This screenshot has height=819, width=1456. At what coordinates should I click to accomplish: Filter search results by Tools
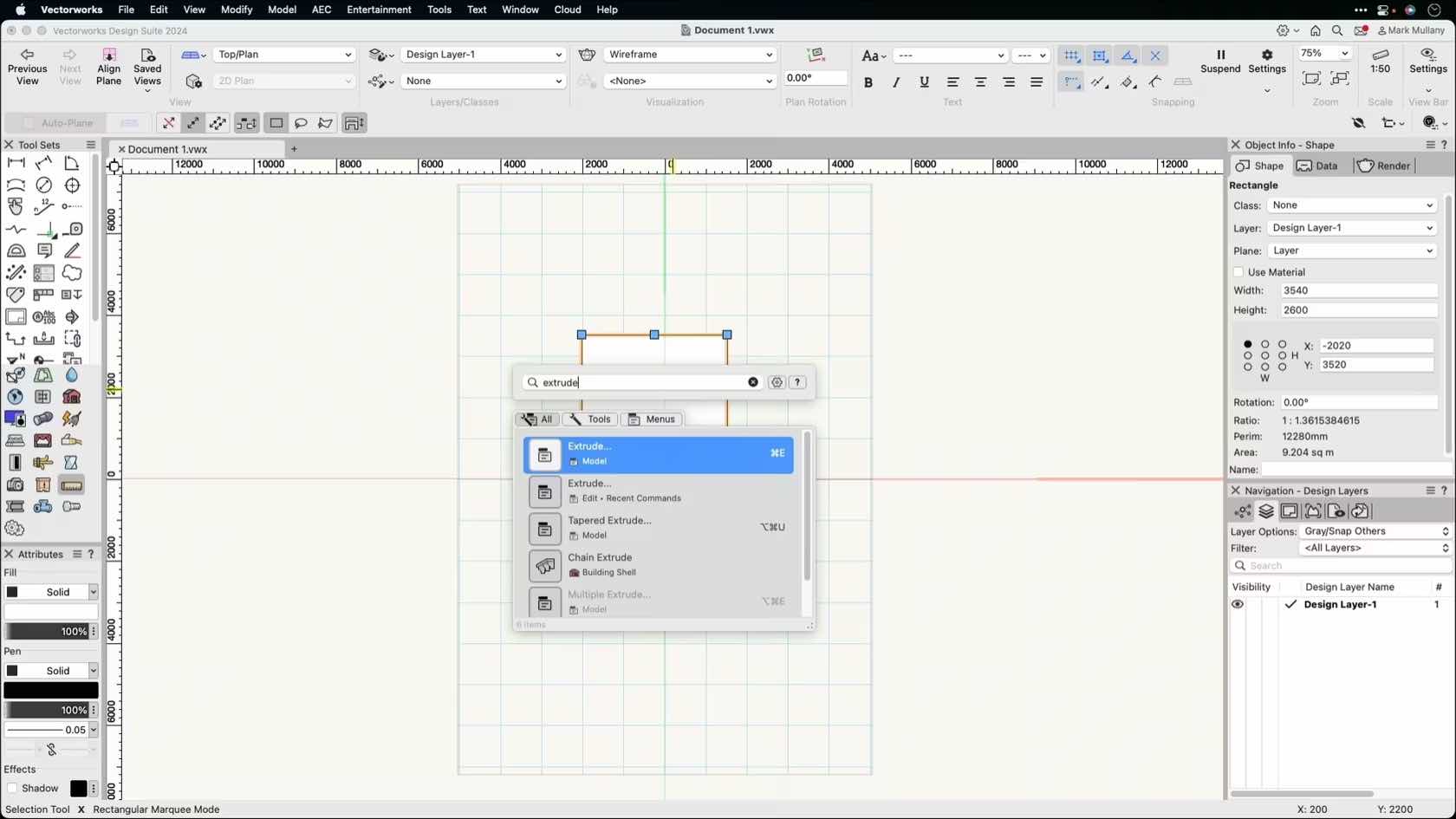tap(589, 419)
